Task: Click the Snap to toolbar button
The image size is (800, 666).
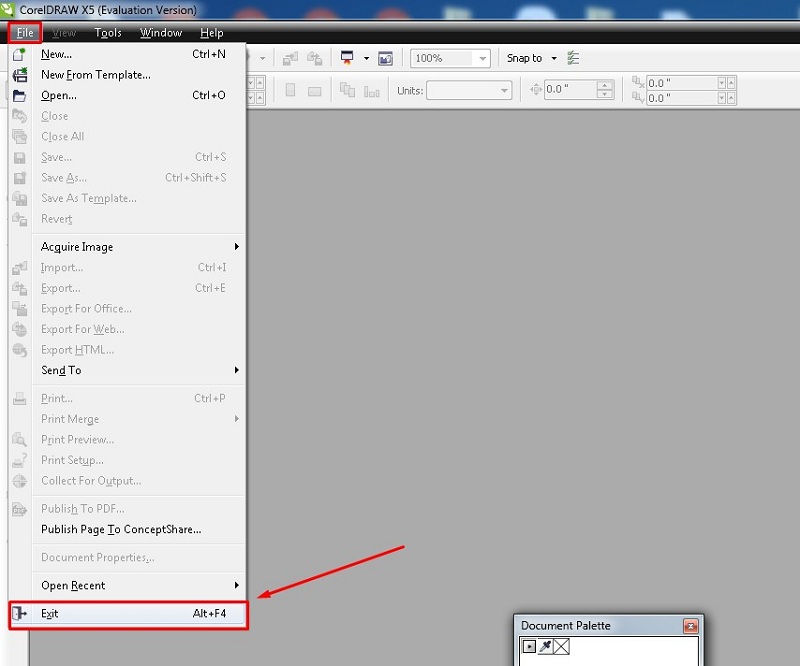Action: (529, 58)
